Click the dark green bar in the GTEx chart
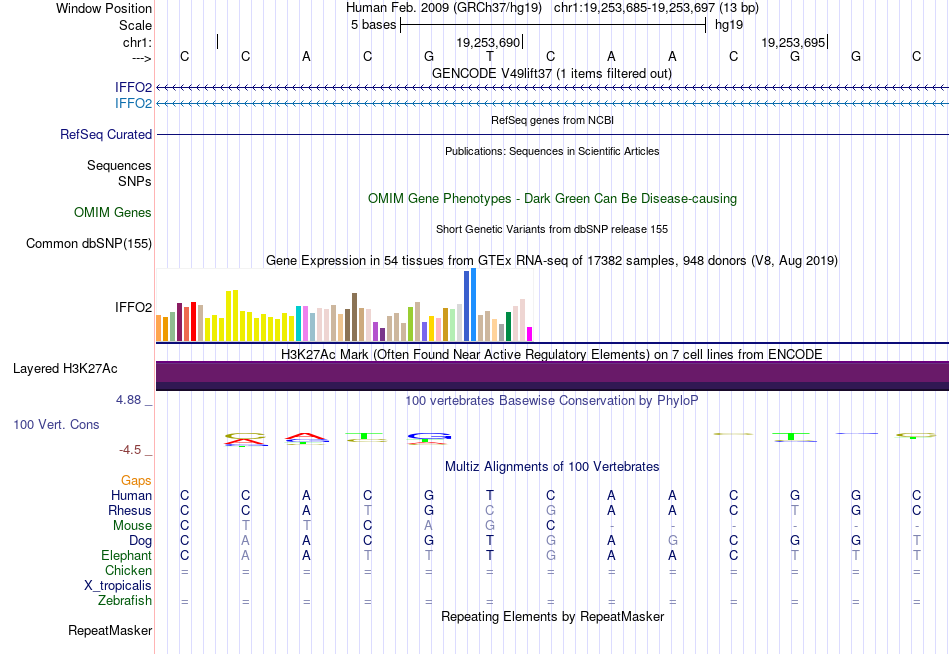 [x=509, y=326]
